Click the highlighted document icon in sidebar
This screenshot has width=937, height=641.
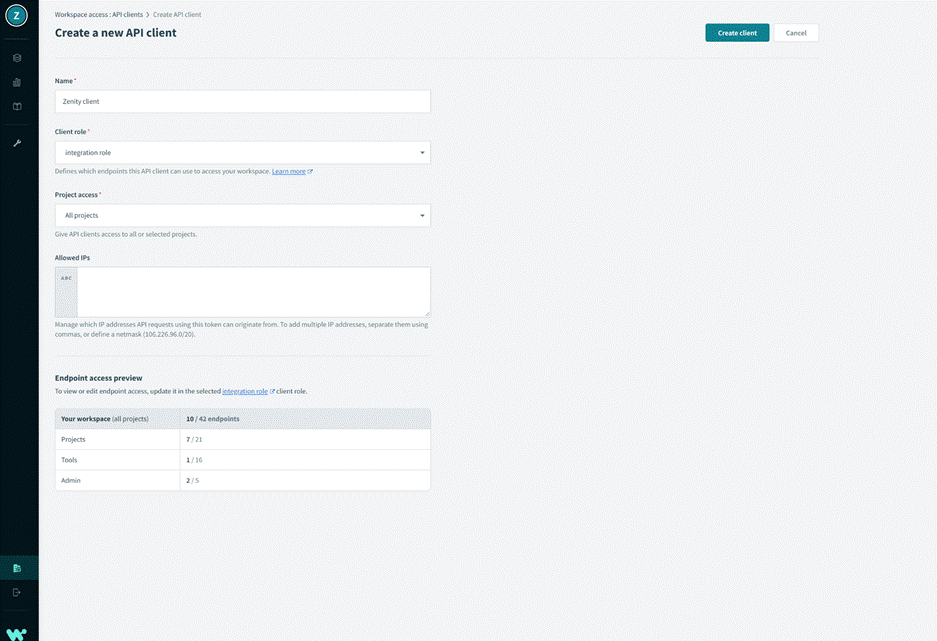(x=17, y=568)
